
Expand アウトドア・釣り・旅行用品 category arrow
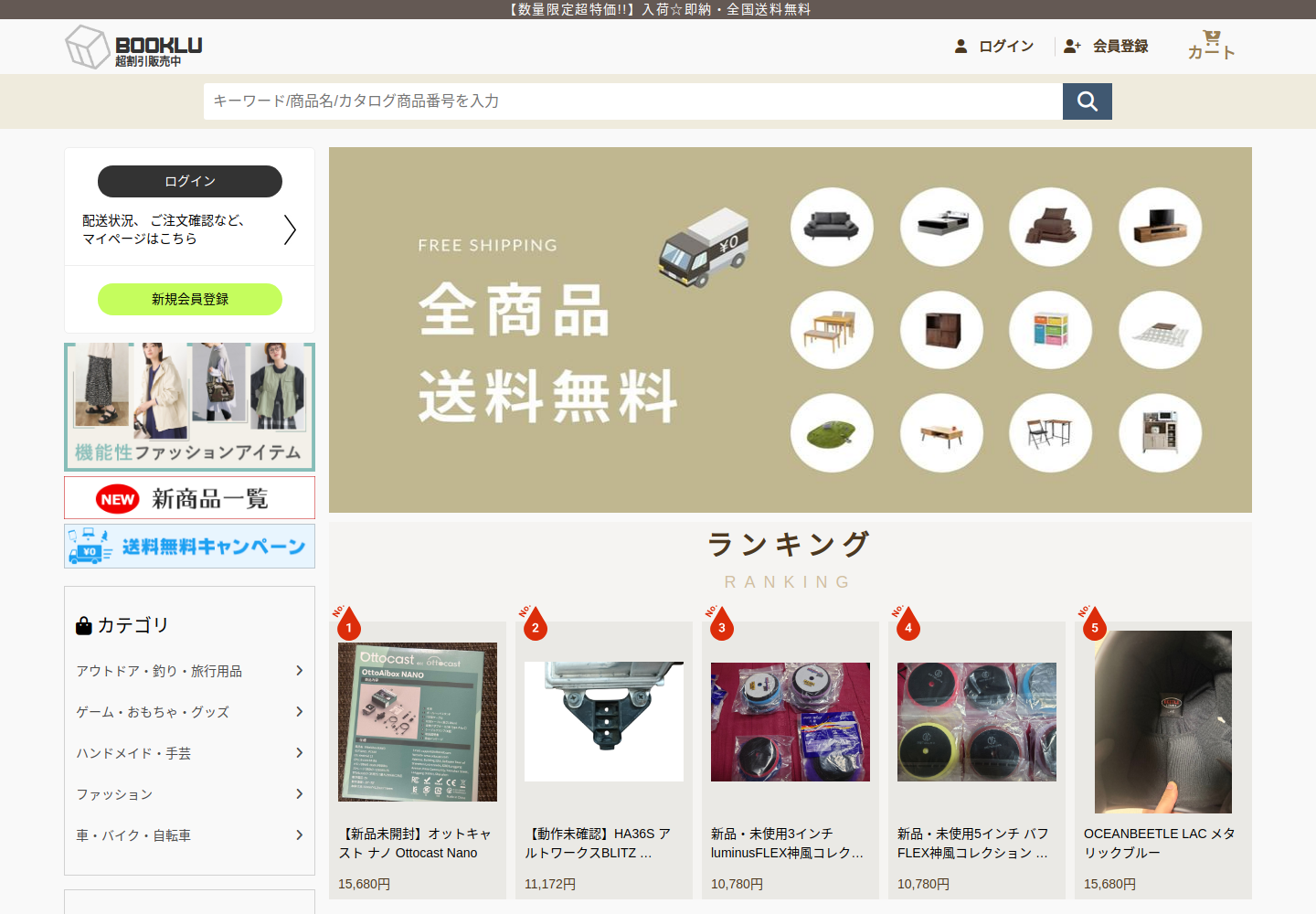(x=299, y=671)
